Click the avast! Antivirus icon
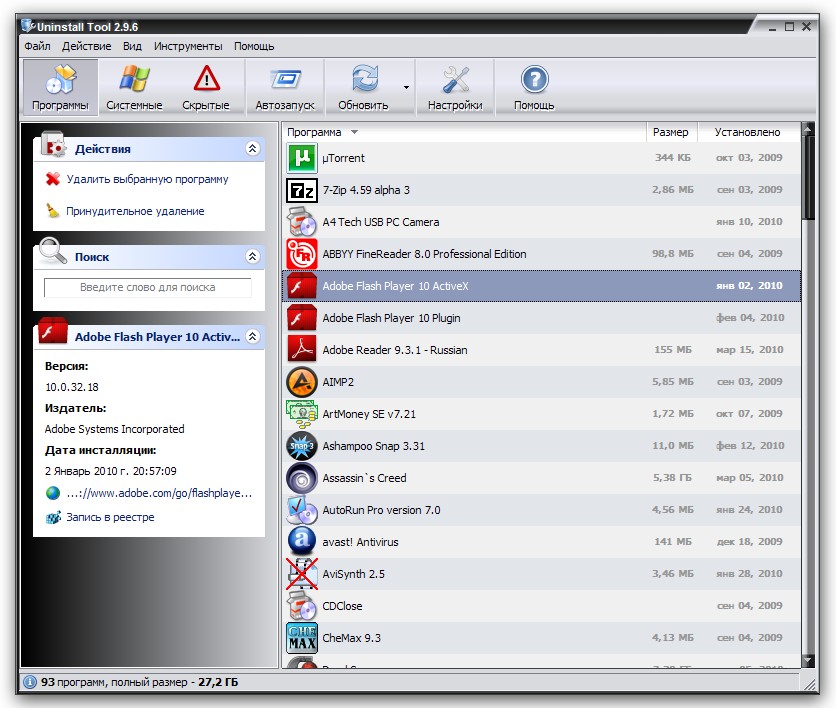 click(302, 542)
